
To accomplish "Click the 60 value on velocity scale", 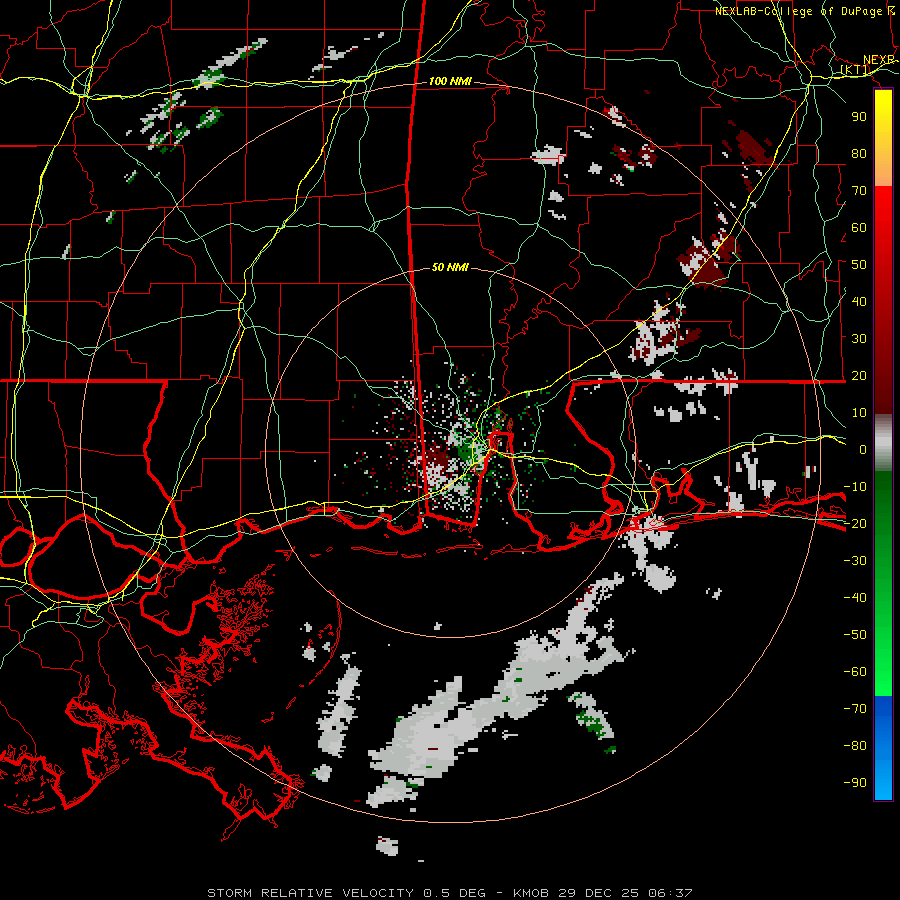I will 859,228.
